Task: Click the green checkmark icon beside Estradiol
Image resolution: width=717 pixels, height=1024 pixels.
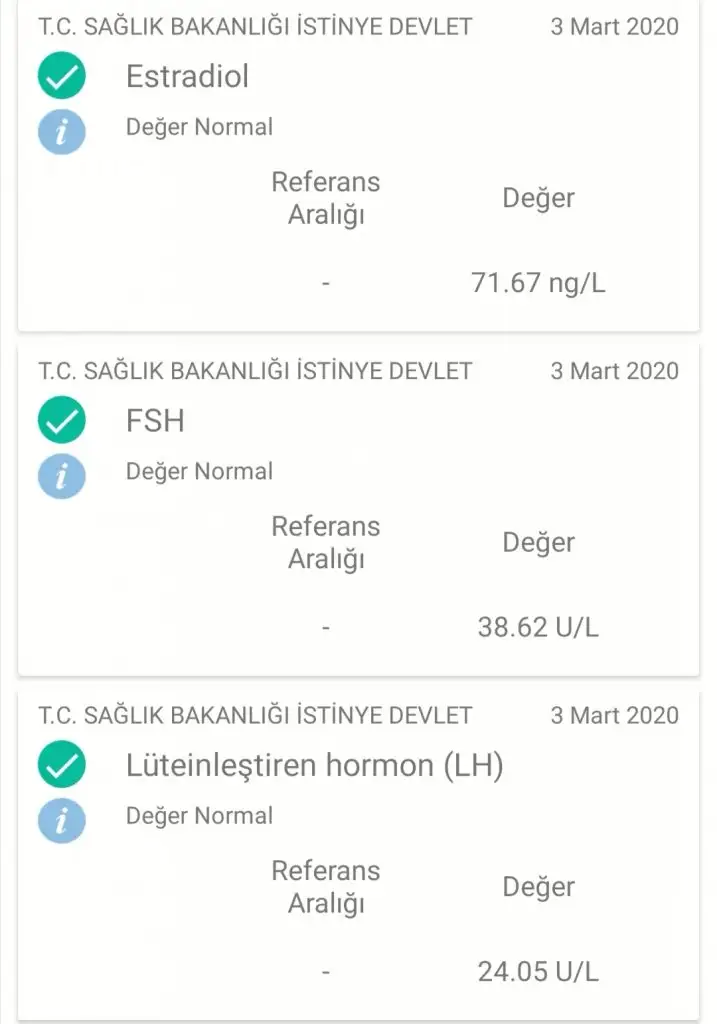Action: (x=62, y=77)
